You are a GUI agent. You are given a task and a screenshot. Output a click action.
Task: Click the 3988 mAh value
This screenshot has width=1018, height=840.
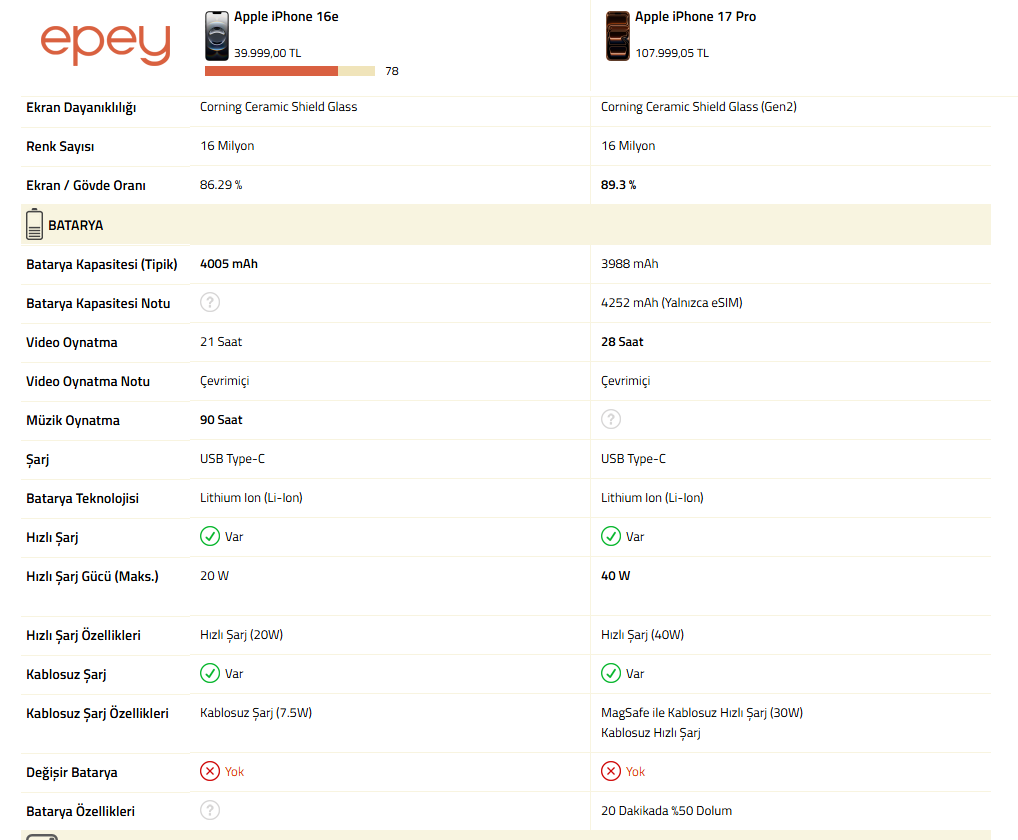pos(629,264)
